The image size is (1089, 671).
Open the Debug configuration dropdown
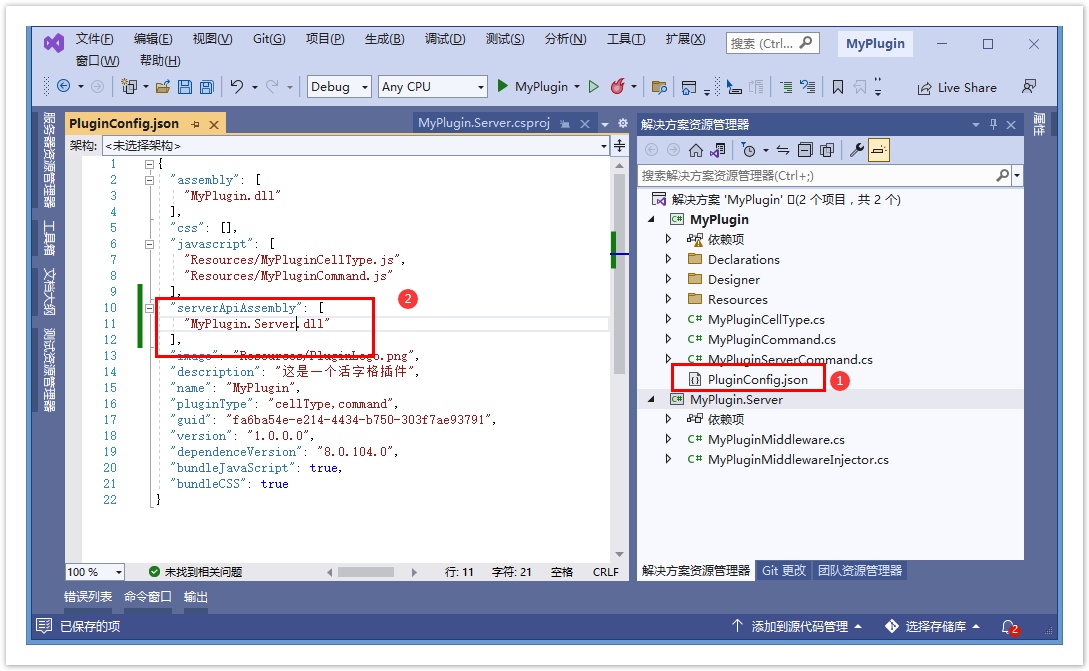tap(339, 87)
